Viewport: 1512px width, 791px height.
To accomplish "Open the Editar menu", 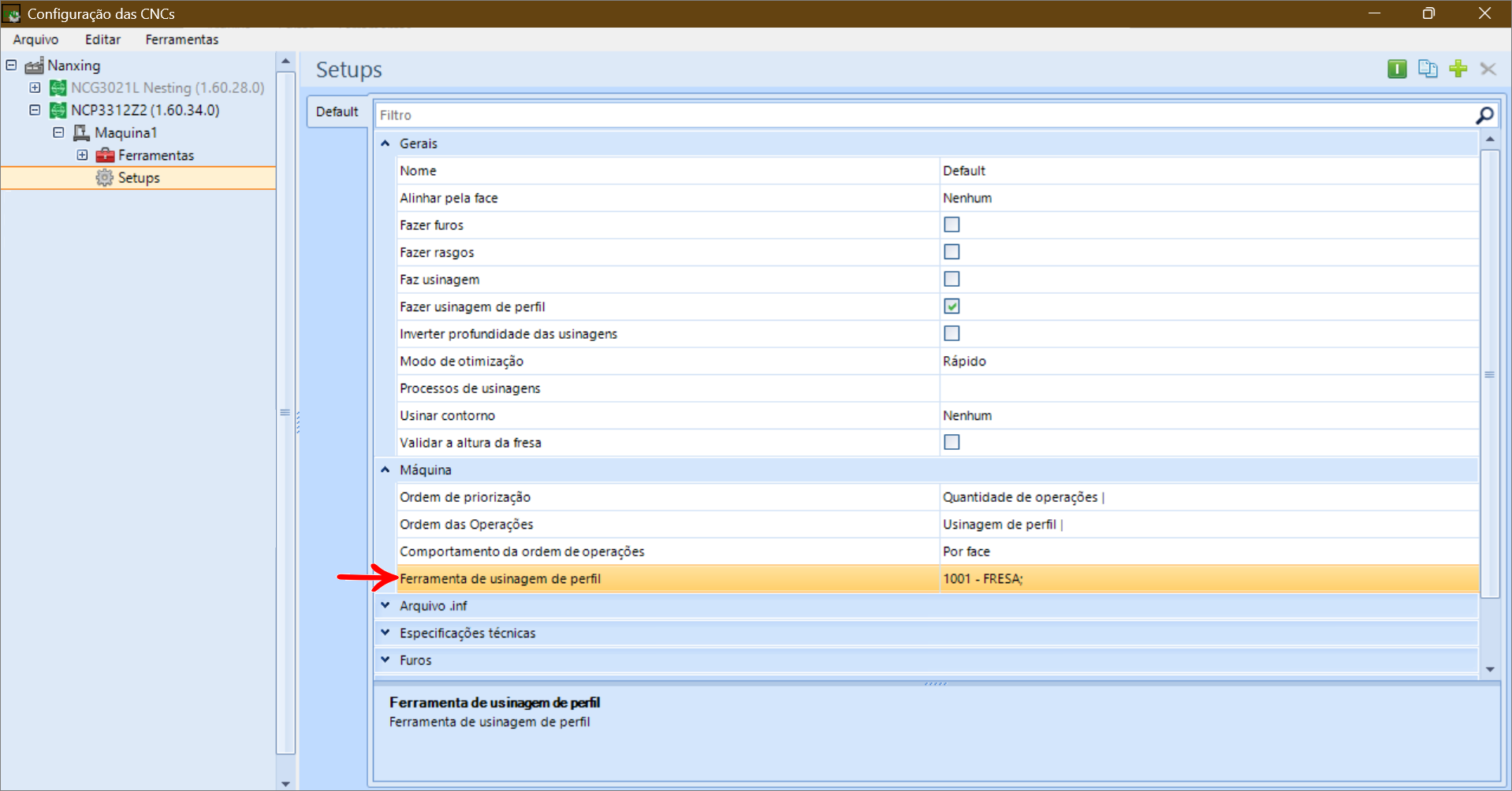I will coord(102,39).
